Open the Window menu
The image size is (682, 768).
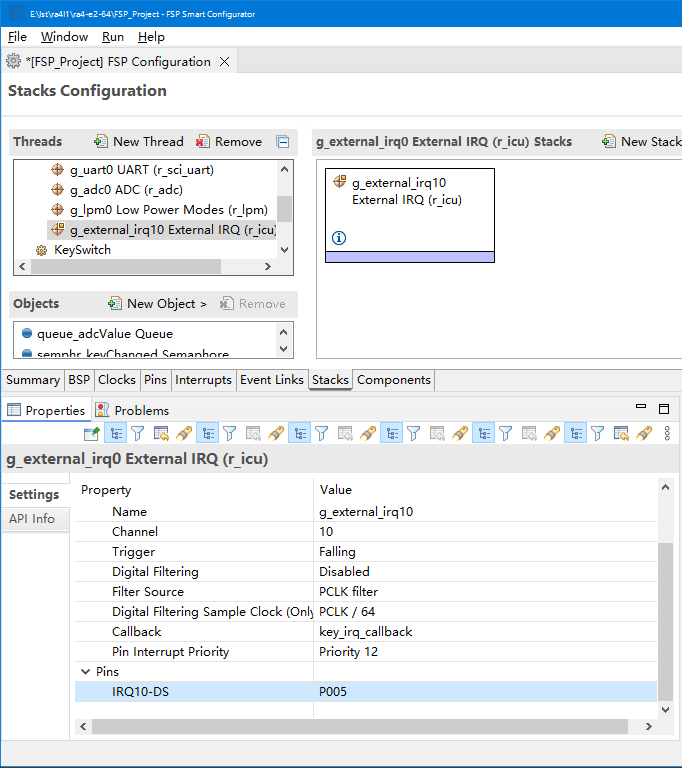64,37
